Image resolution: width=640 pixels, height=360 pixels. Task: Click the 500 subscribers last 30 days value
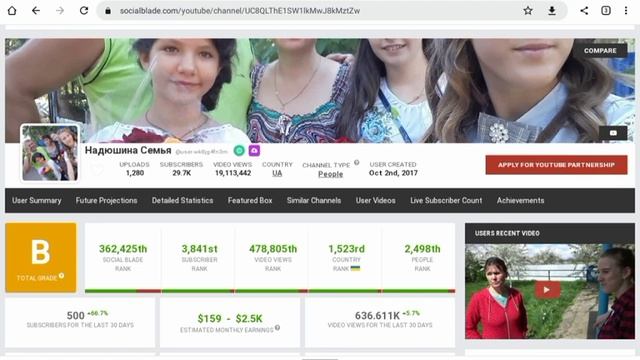pyautogui.click(x=76, y=316)
